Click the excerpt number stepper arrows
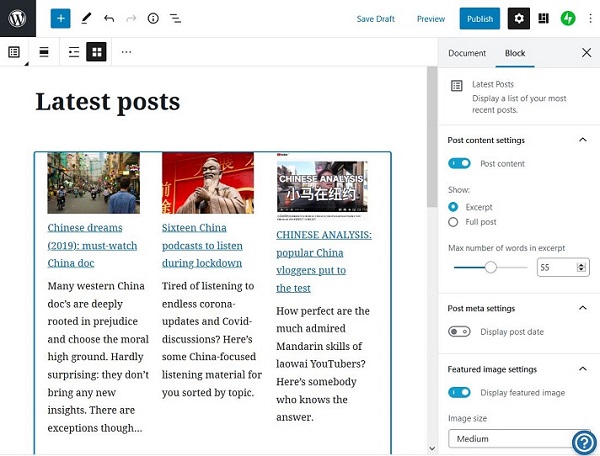 pyautogui.click(x=581, y=267)
